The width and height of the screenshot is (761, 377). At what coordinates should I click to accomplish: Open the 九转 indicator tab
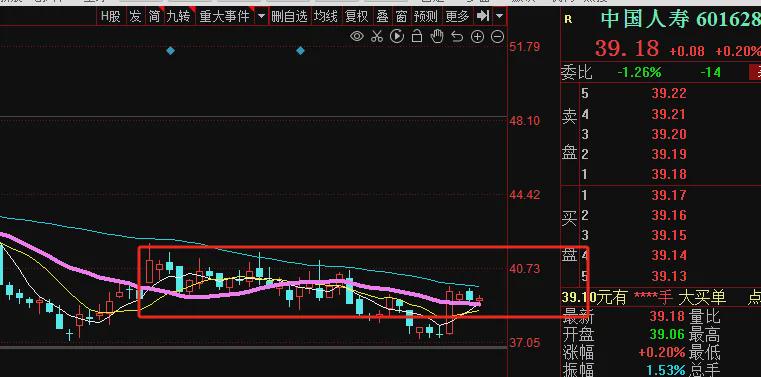pyautogui.click(x=178, y=16)
